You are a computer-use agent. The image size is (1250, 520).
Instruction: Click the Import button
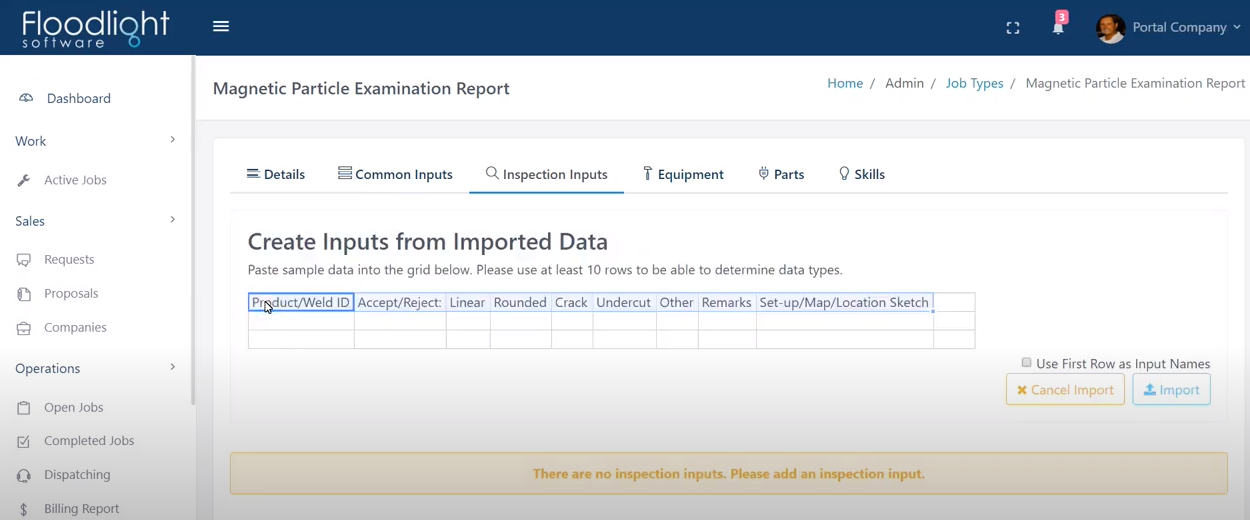coord(1171,390)
